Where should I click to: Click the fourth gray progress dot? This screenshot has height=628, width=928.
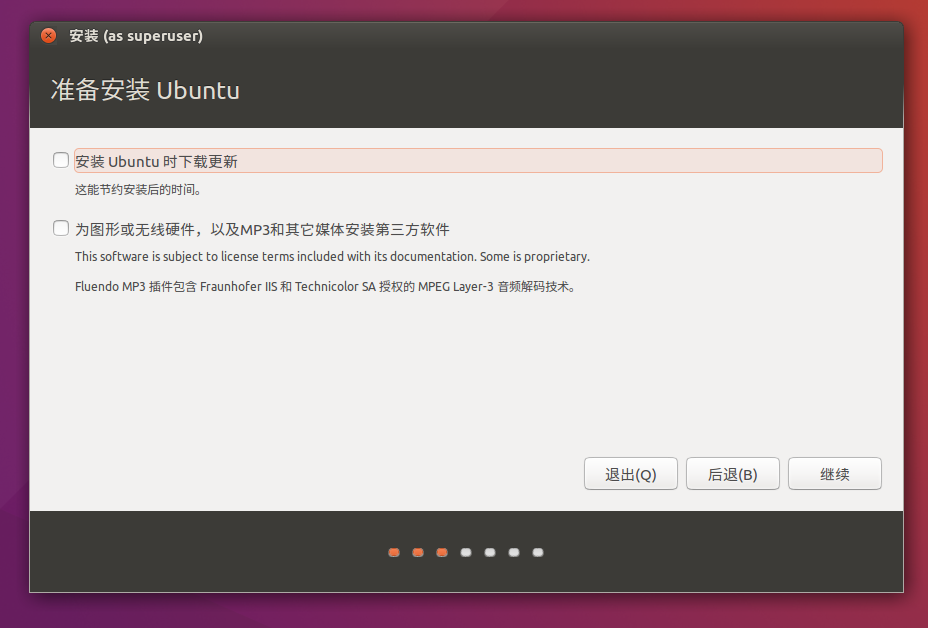point(465,551)
